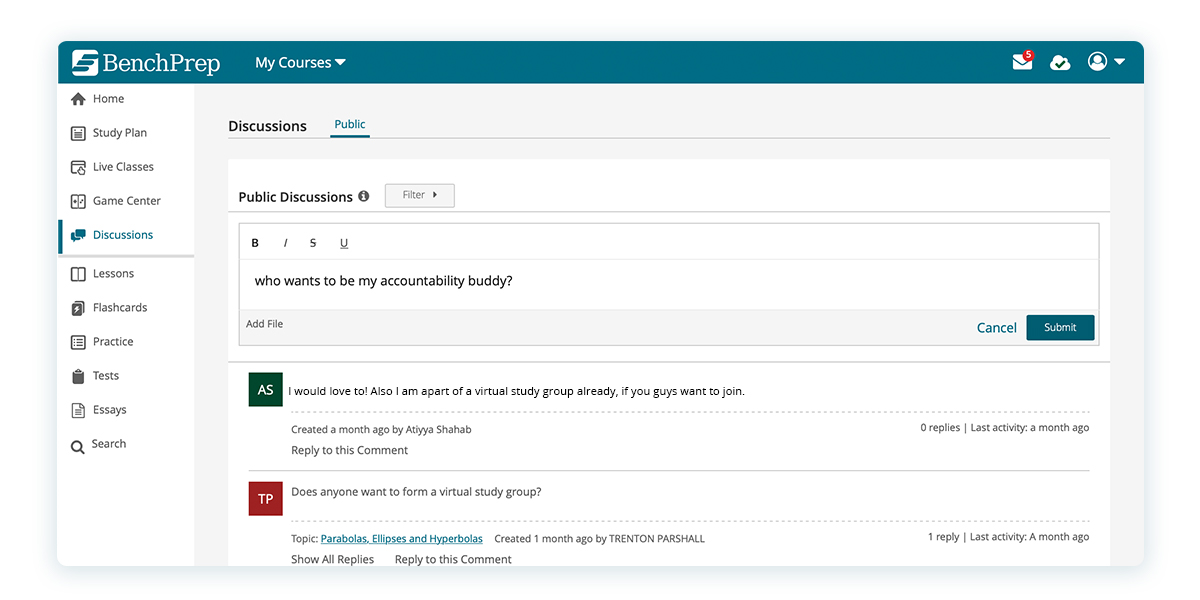The height and width of the screenshot is (600, 1200).
Task: Click the Search magnifier icon
Action: [78, 446]
